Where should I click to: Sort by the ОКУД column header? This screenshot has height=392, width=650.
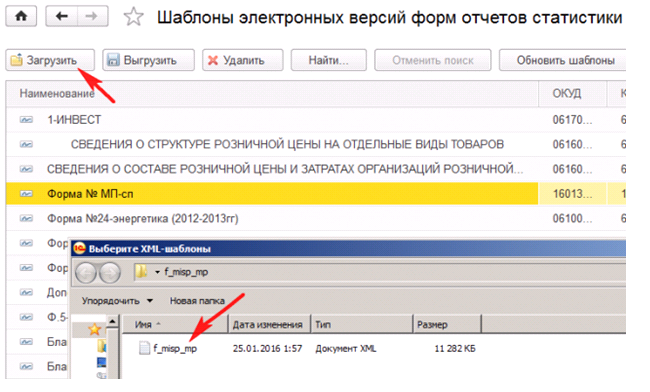coord(572,94)
